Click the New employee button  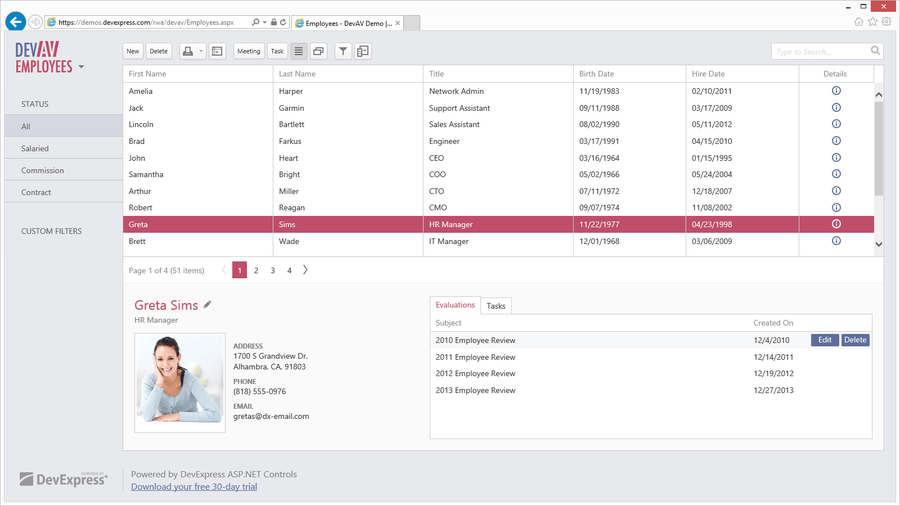click(x=133, y=51)
